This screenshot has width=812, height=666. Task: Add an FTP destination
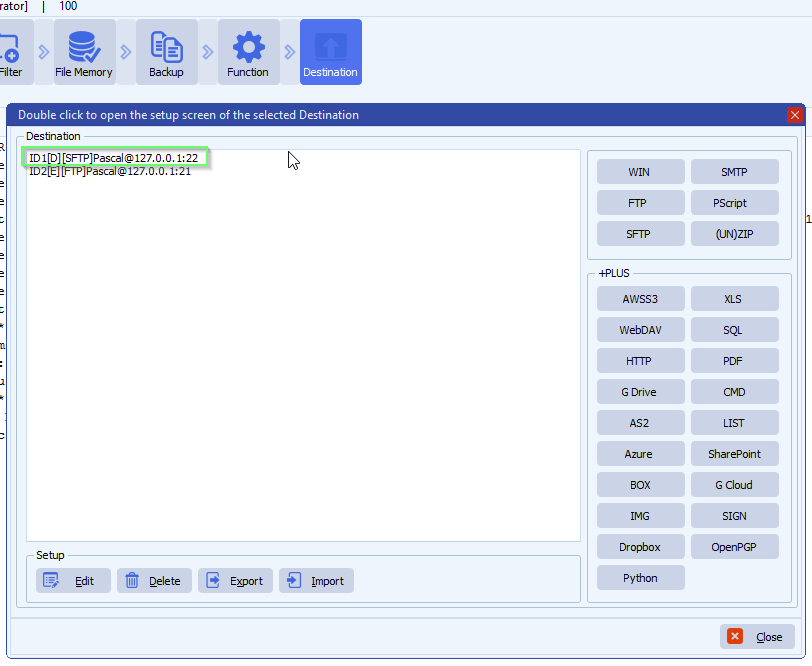[641, 202]
